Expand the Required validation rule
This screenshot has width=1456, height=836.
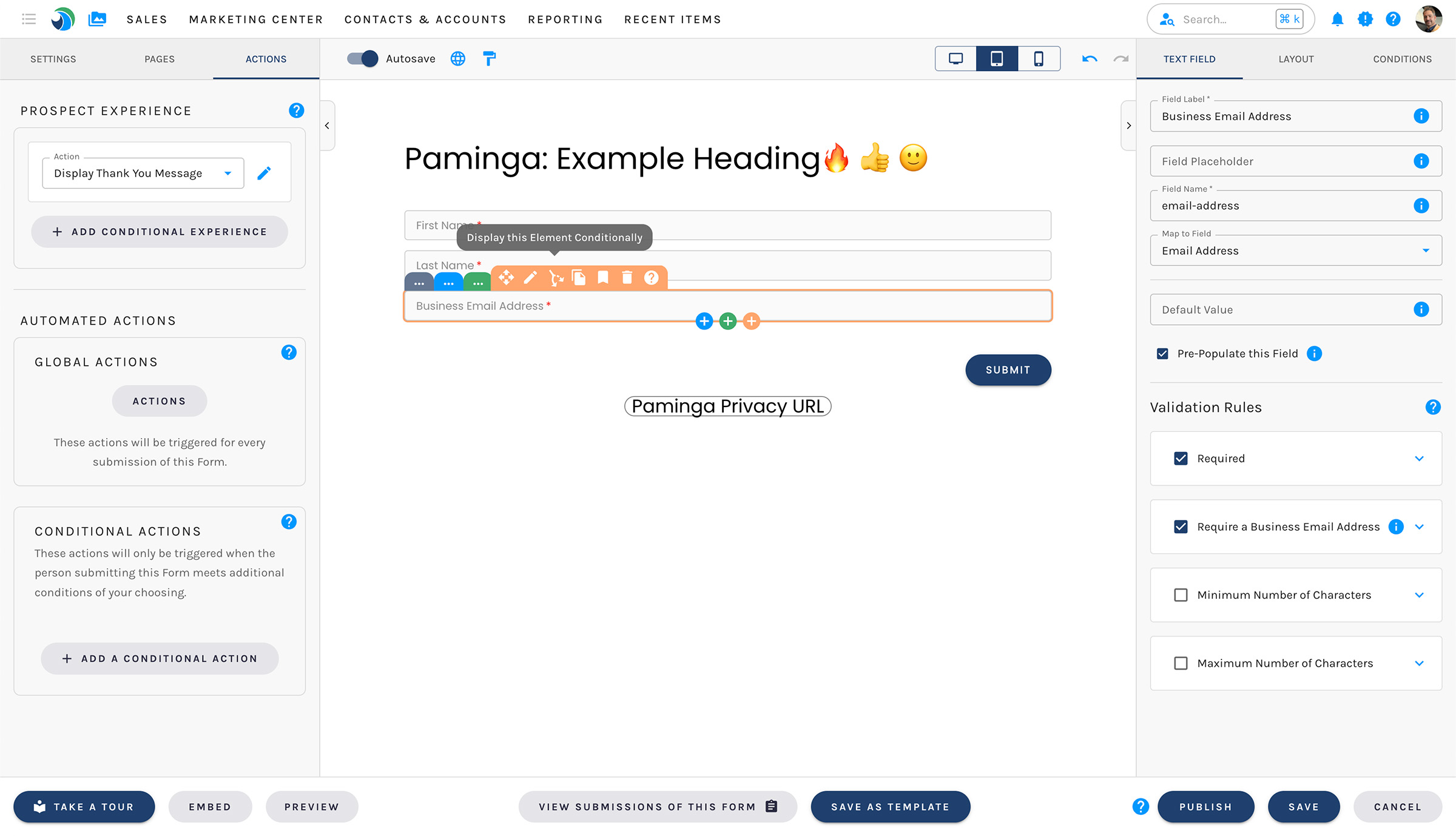point(1419,459)
